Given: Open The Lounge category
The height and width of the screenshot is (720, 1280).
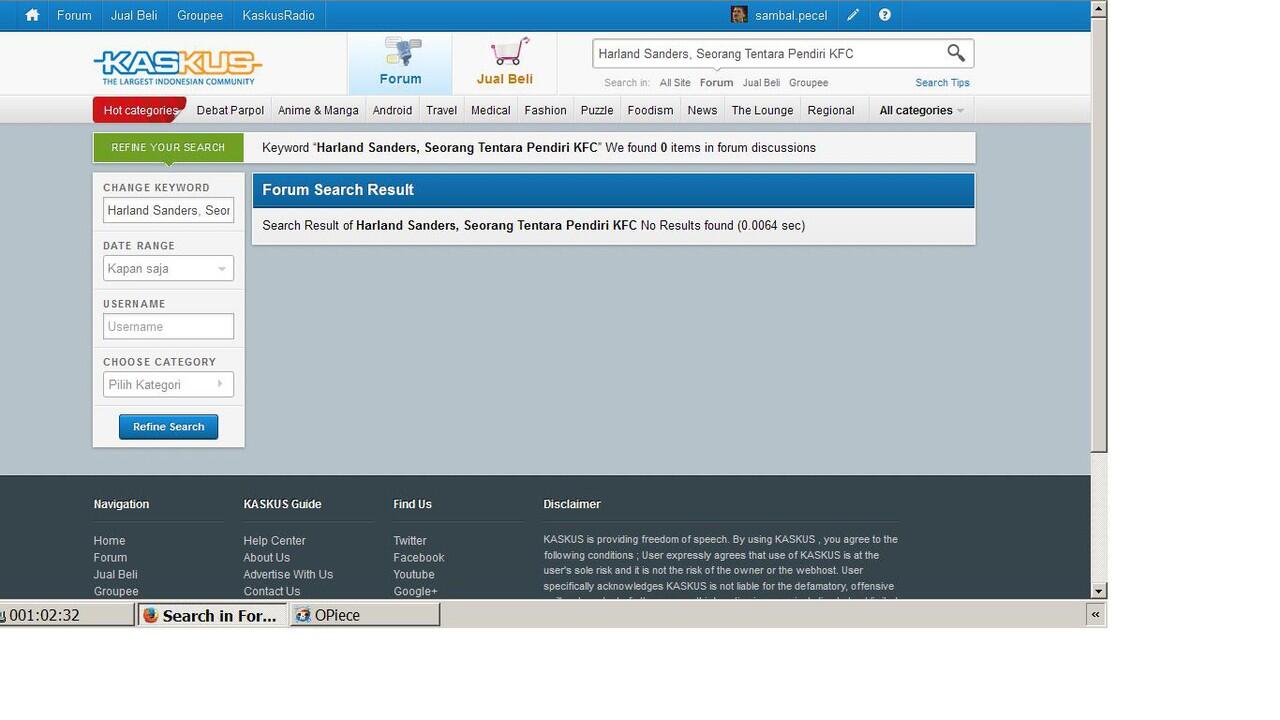Looking at the screenshot, I should [762, 110].
